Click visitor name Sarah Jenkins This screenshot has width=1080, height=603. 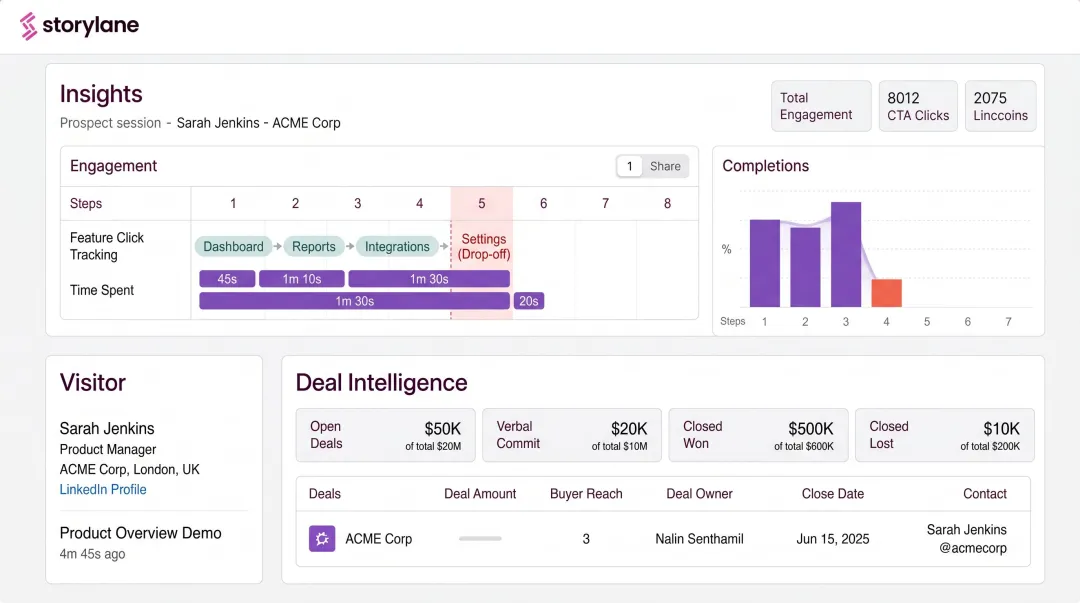(x=107, y=428)
